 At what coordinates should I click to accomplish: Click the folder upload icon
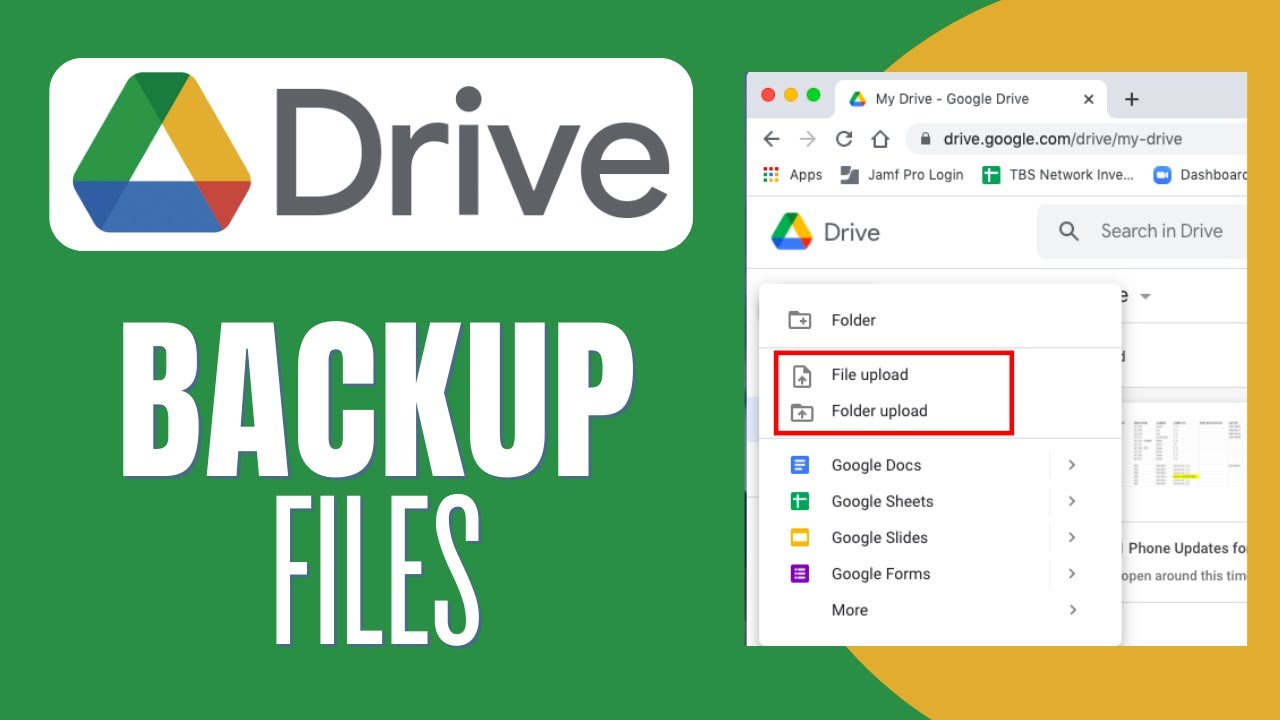801,412
